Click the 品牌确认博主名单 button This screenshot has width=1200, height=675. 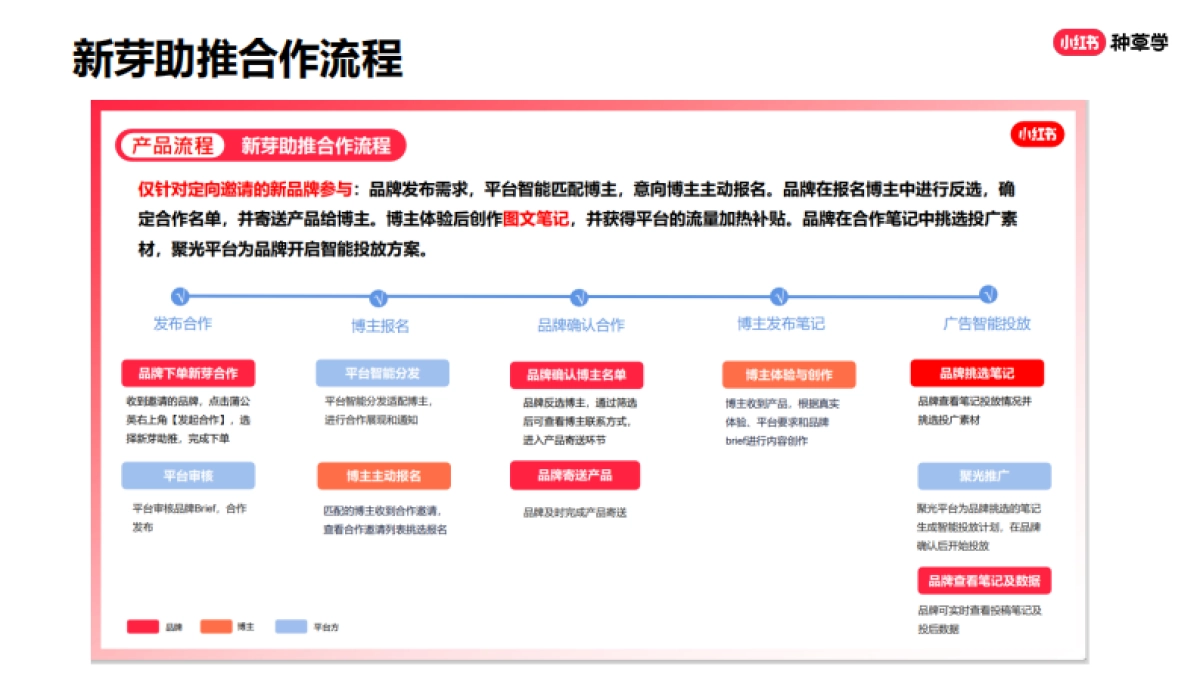(576, 375)
